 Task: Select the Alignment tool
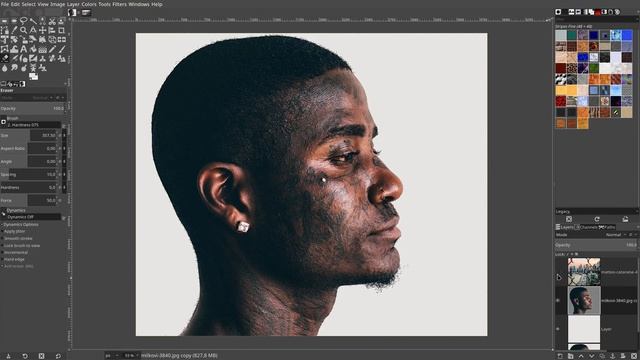(52, 30)
